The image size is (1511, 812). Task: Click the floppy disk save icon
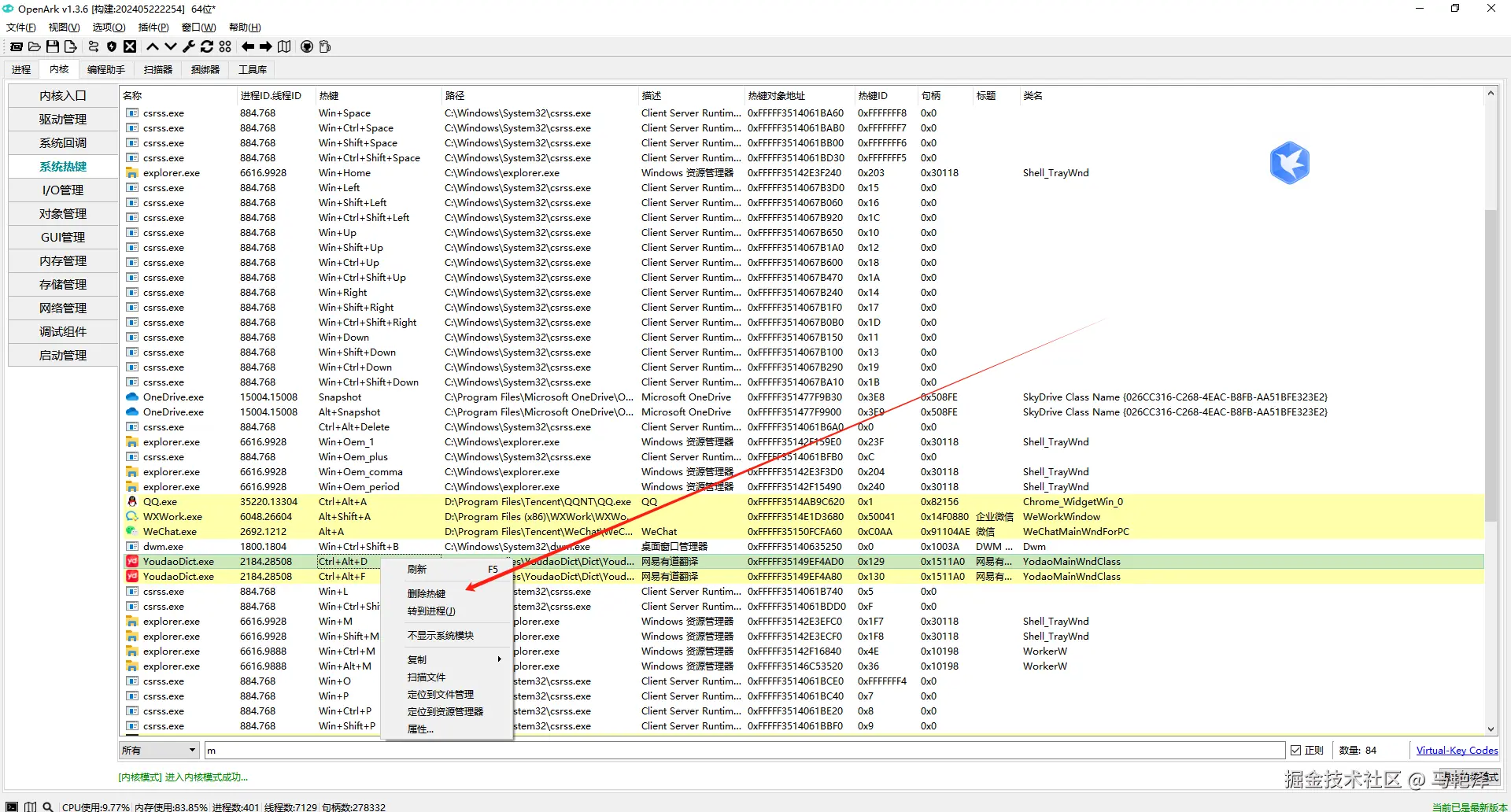53,47
